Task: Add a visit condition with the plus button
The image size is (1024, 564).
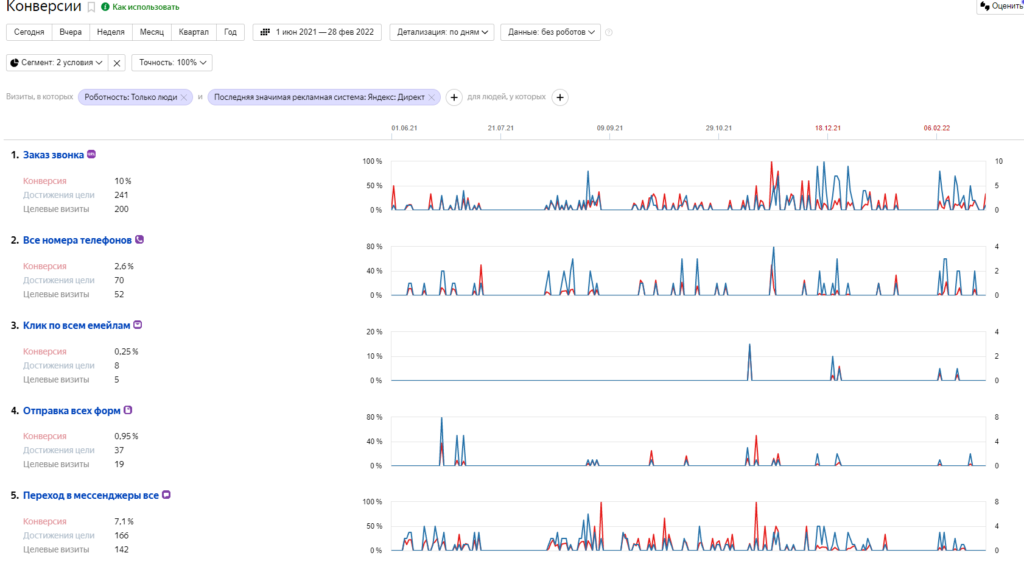Action: [454, 97]
